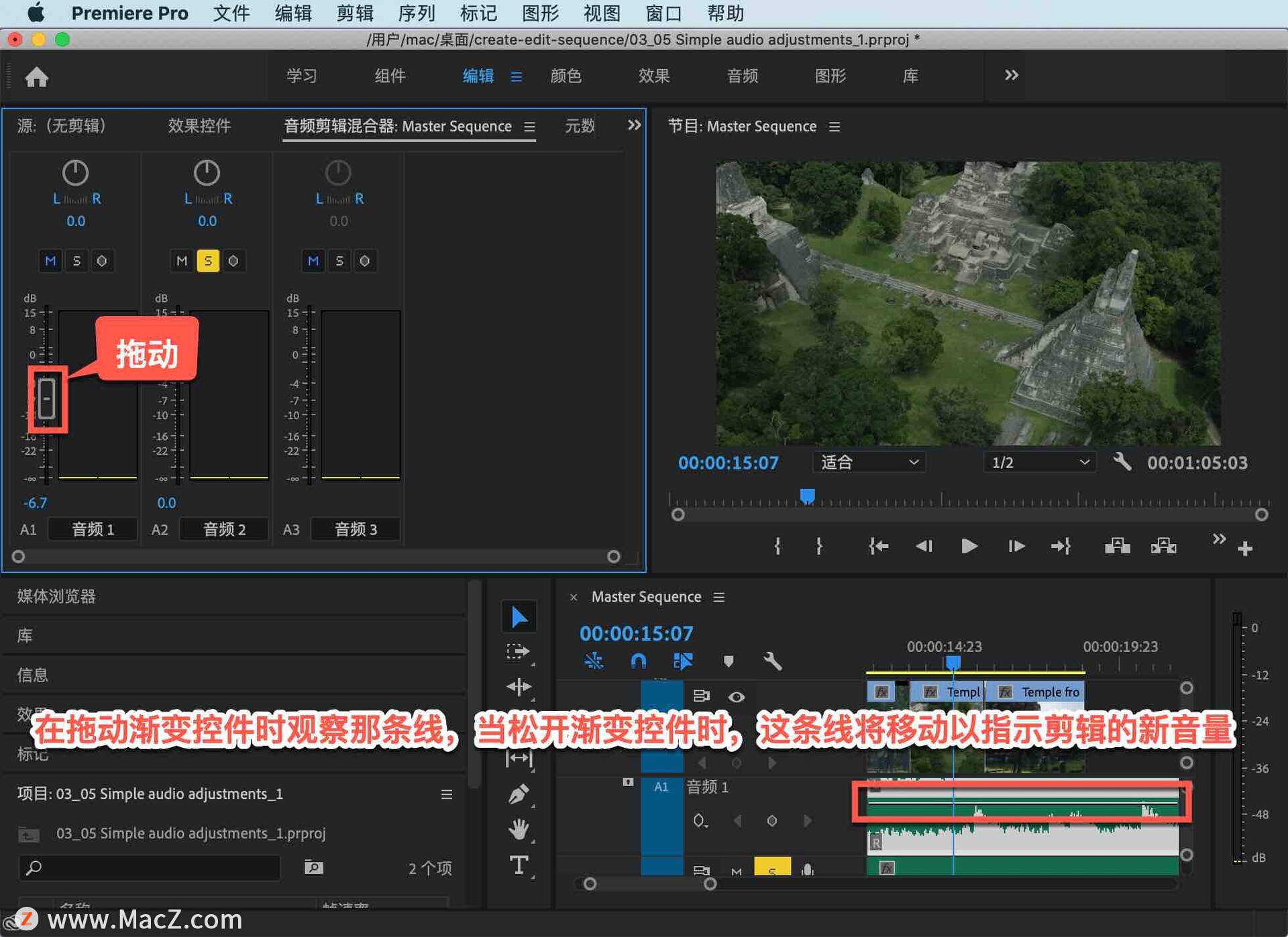The image size is (1288, 937).
Task: Play the sequence in the Program monitor
Action: [968, 546]
